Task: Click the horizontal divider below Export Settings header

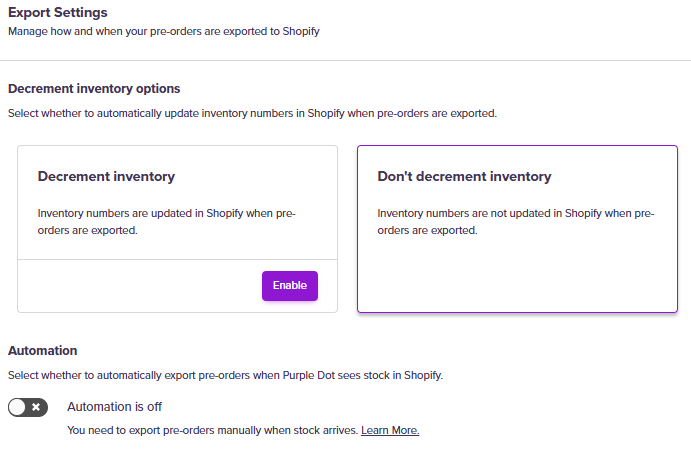Action: tap(345, 60)
